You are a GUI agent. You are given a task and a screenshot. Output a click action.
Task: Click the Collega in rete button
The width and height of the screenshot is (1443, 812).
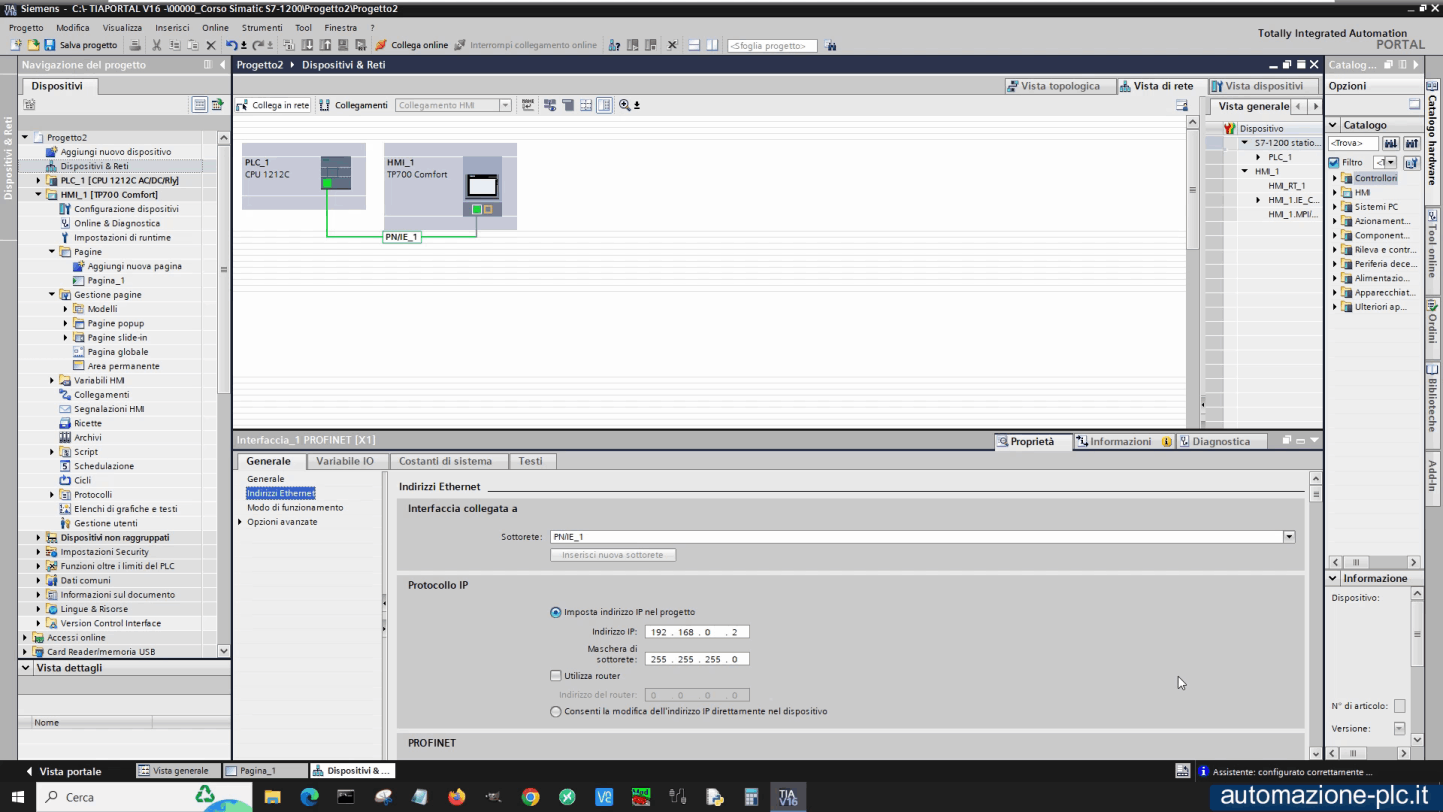(273, 105)
